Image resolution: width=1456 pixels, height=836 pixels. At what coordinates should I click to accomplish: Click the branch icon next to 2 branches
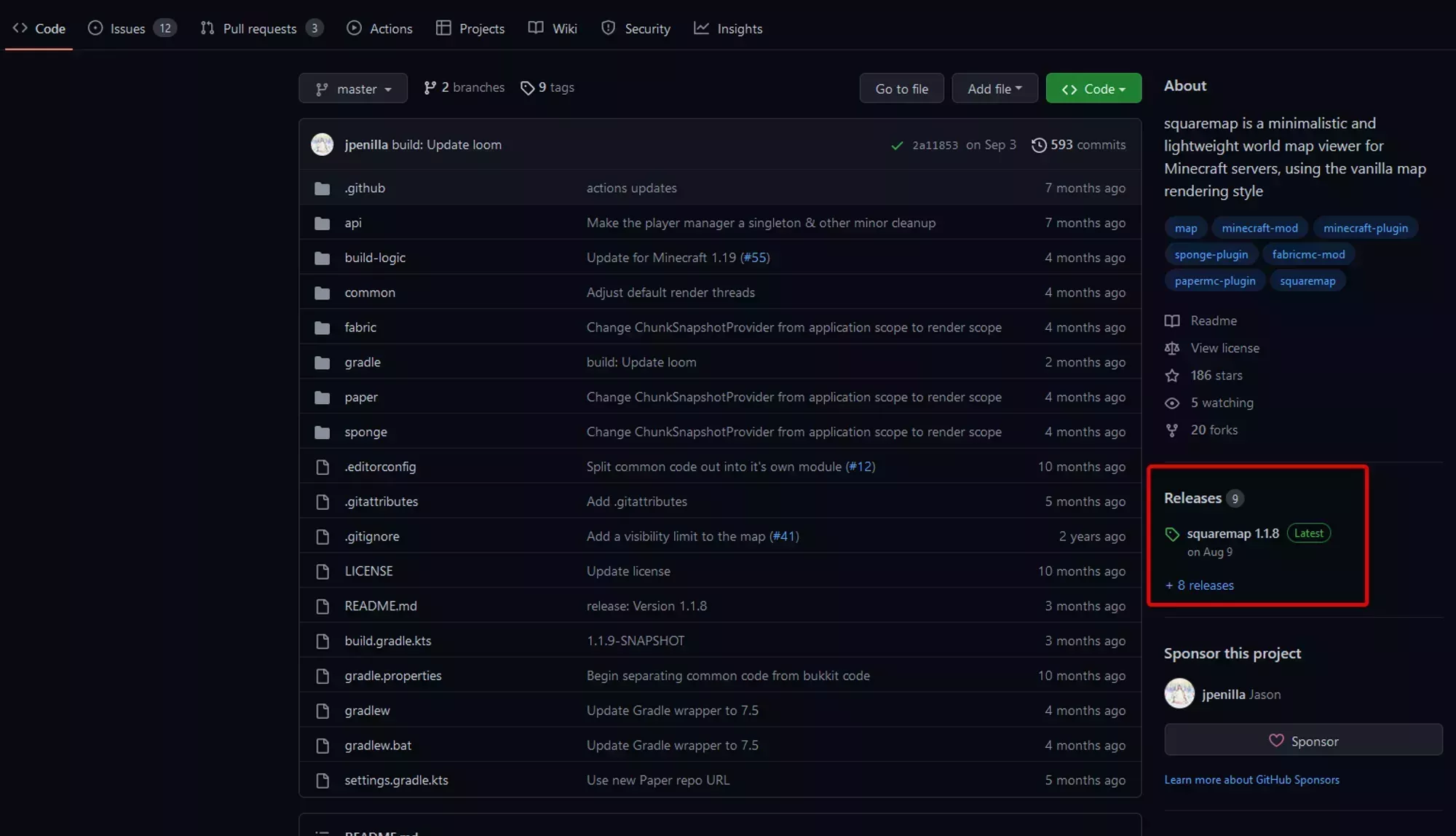click(x=429, y=87)
